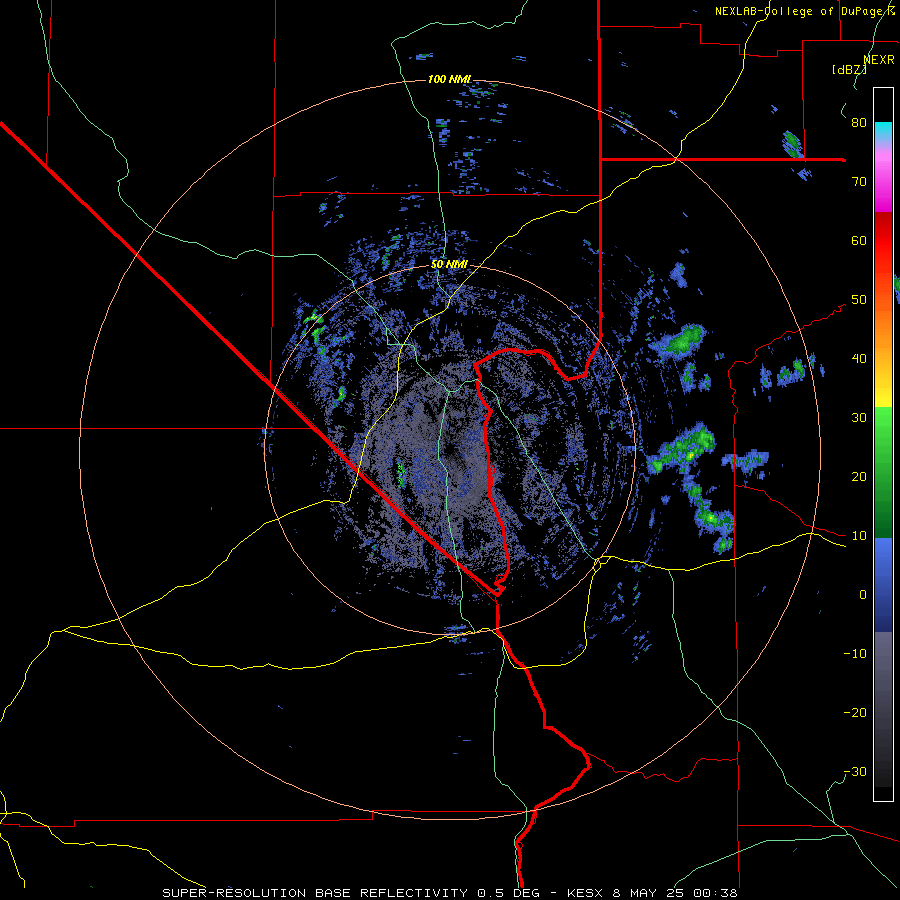Select the -20 value on the dBZ scale
The height and width of the screenshot is (900, 900).
[855, 713]
